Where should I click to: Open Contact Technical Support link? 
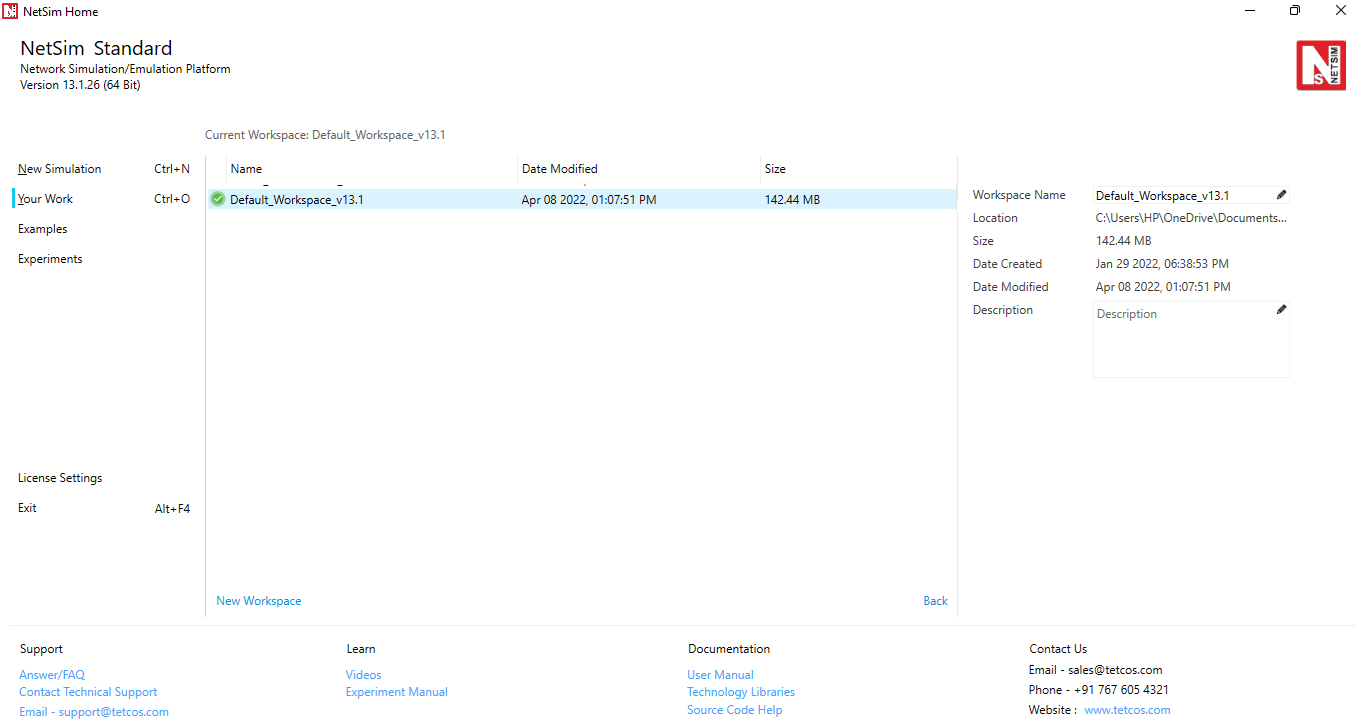(88, 692)
